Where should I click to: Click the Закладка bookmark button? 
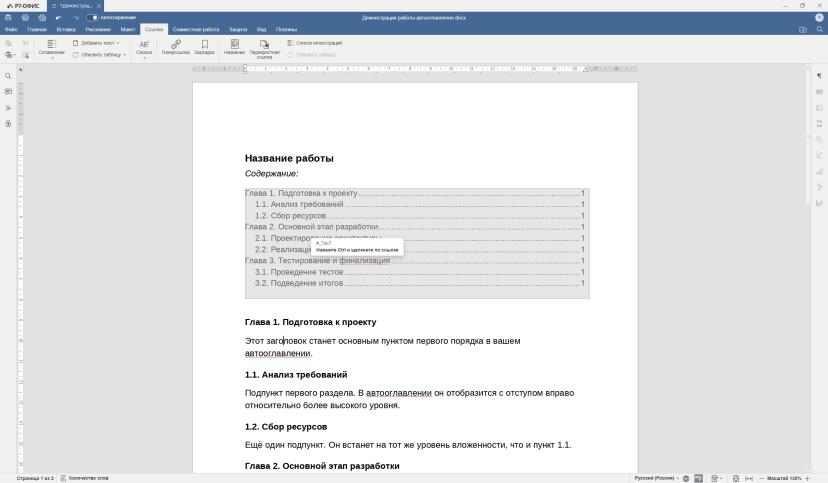click(x=204, y=48)
